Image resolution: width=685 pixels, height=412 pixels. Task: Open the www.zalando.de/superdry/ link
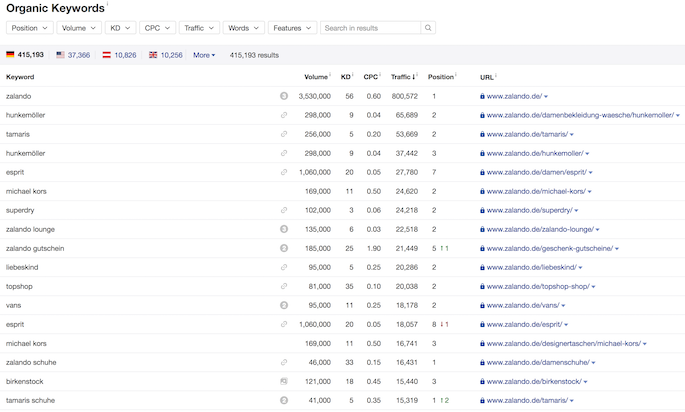(x=529, y=210)
